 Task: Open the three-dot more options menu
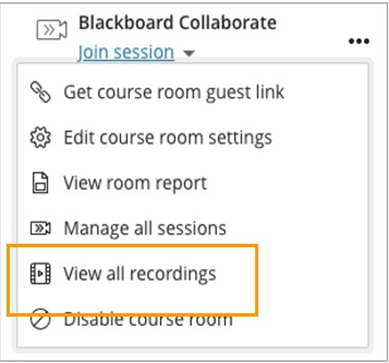pyautogui.click(x=359, y=41)
